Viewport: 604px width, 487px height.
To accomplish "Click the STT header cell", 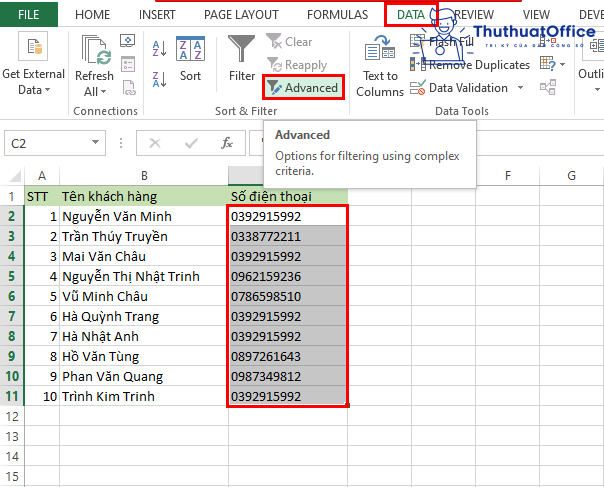I will [x=42, y=196].
